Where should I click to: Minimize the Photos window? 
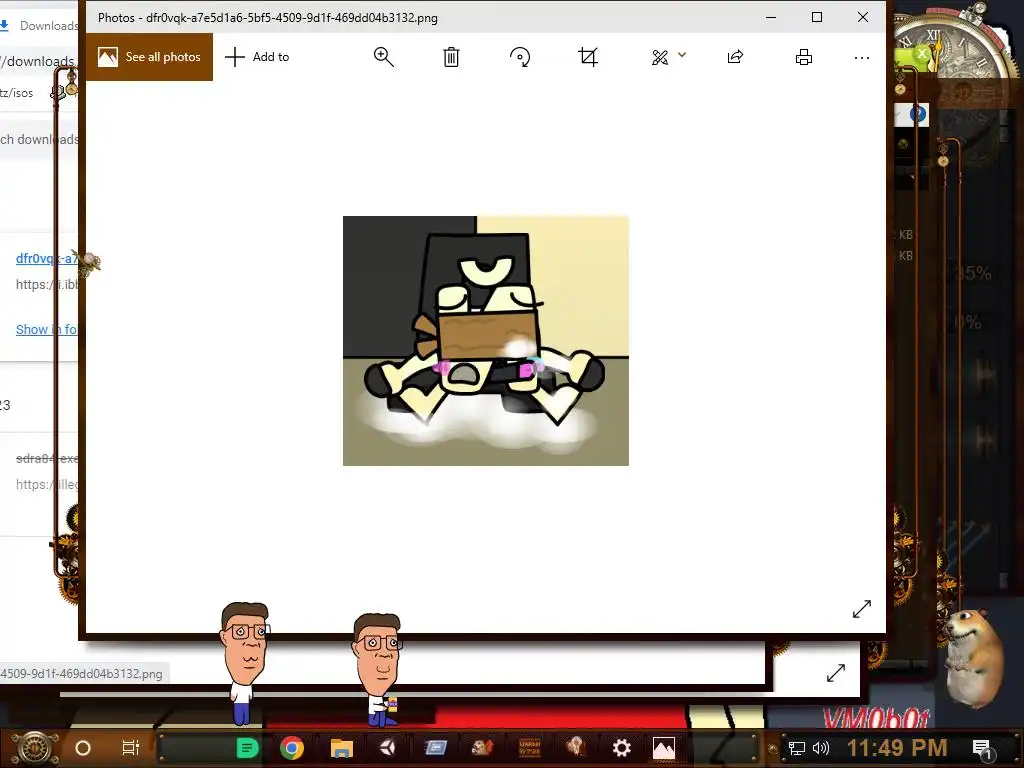[771, 18]
